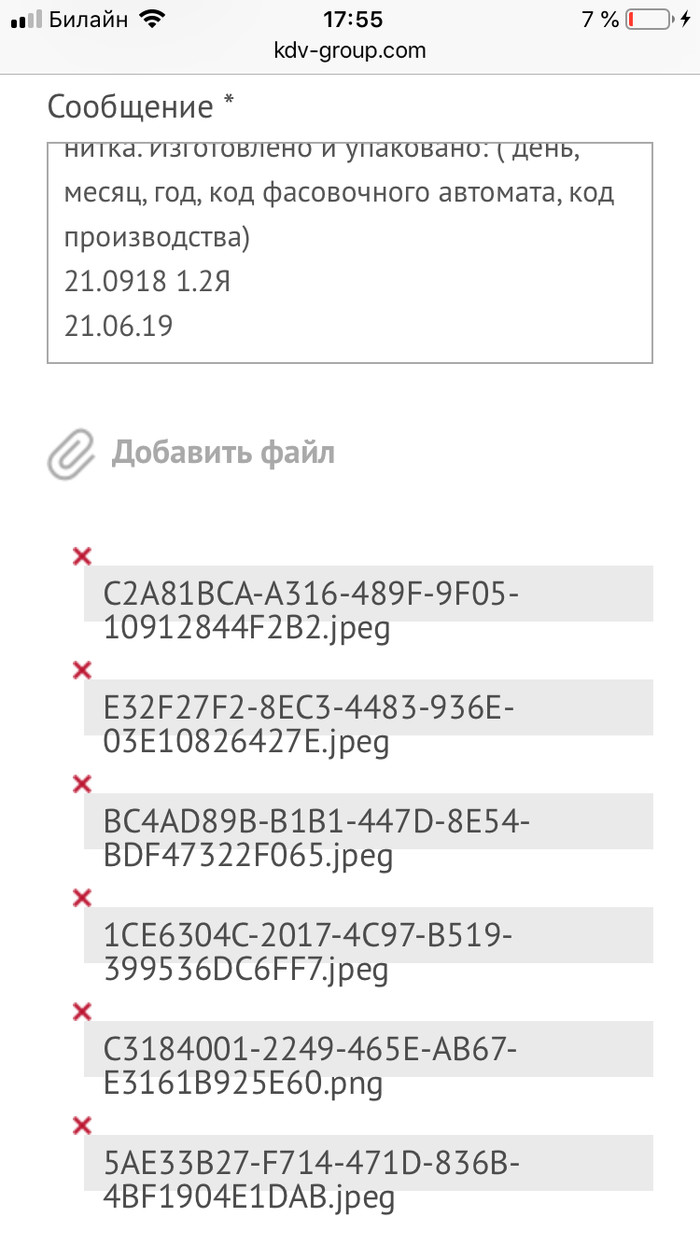700x1245 pixels.
Task: Click the paperclip attach icon
Action: point(70,454)
